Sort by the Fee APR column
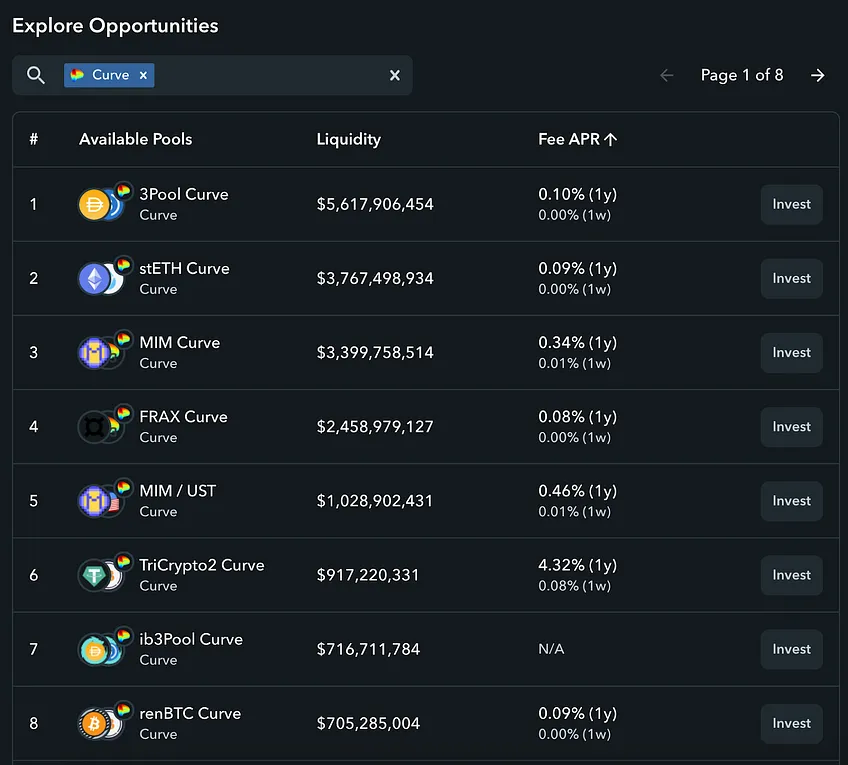This screenshot has height=765, width=848. coord(577,139)
